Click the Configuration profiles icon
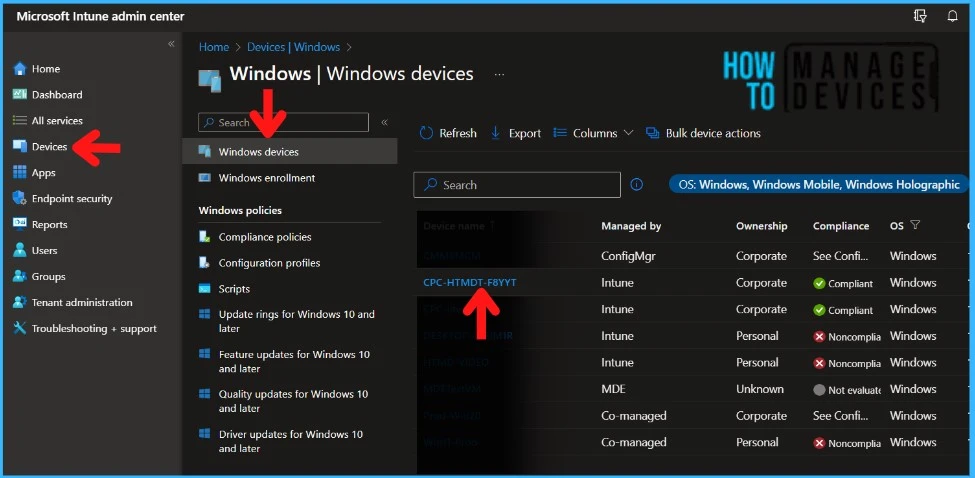Screen dimensions: 975x478 [x=204, y=262]
